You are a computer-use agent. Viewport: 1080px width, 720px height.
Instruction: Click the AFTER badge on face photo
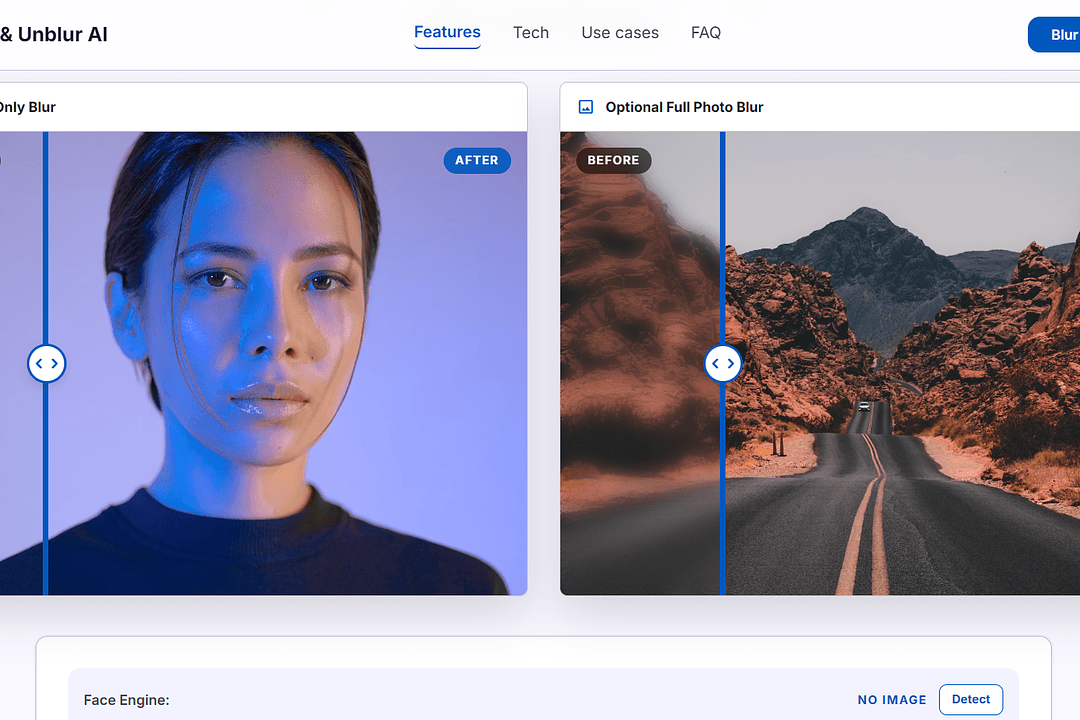tap(477, 161)
